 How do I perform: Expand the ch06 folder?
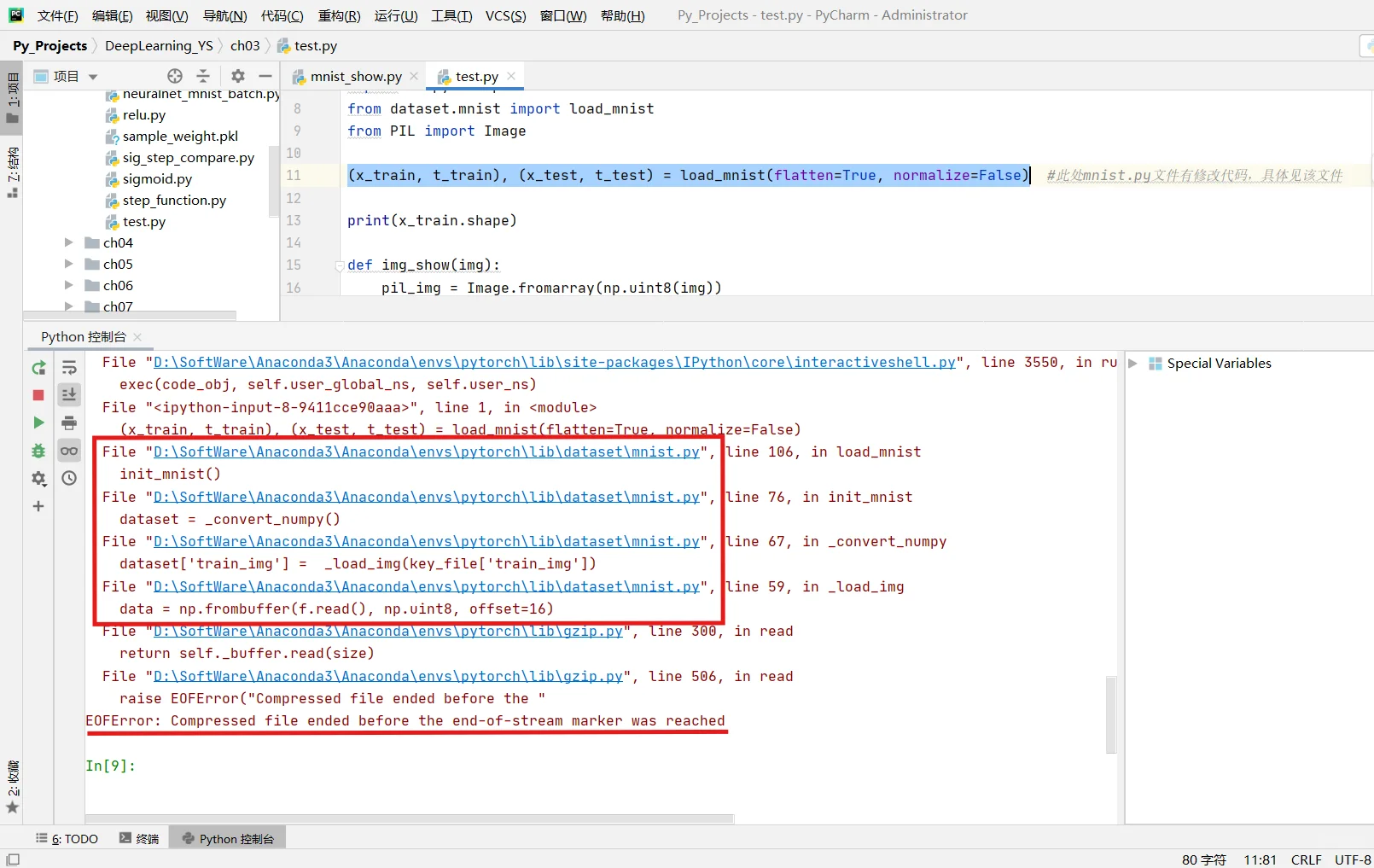[69, 285]
